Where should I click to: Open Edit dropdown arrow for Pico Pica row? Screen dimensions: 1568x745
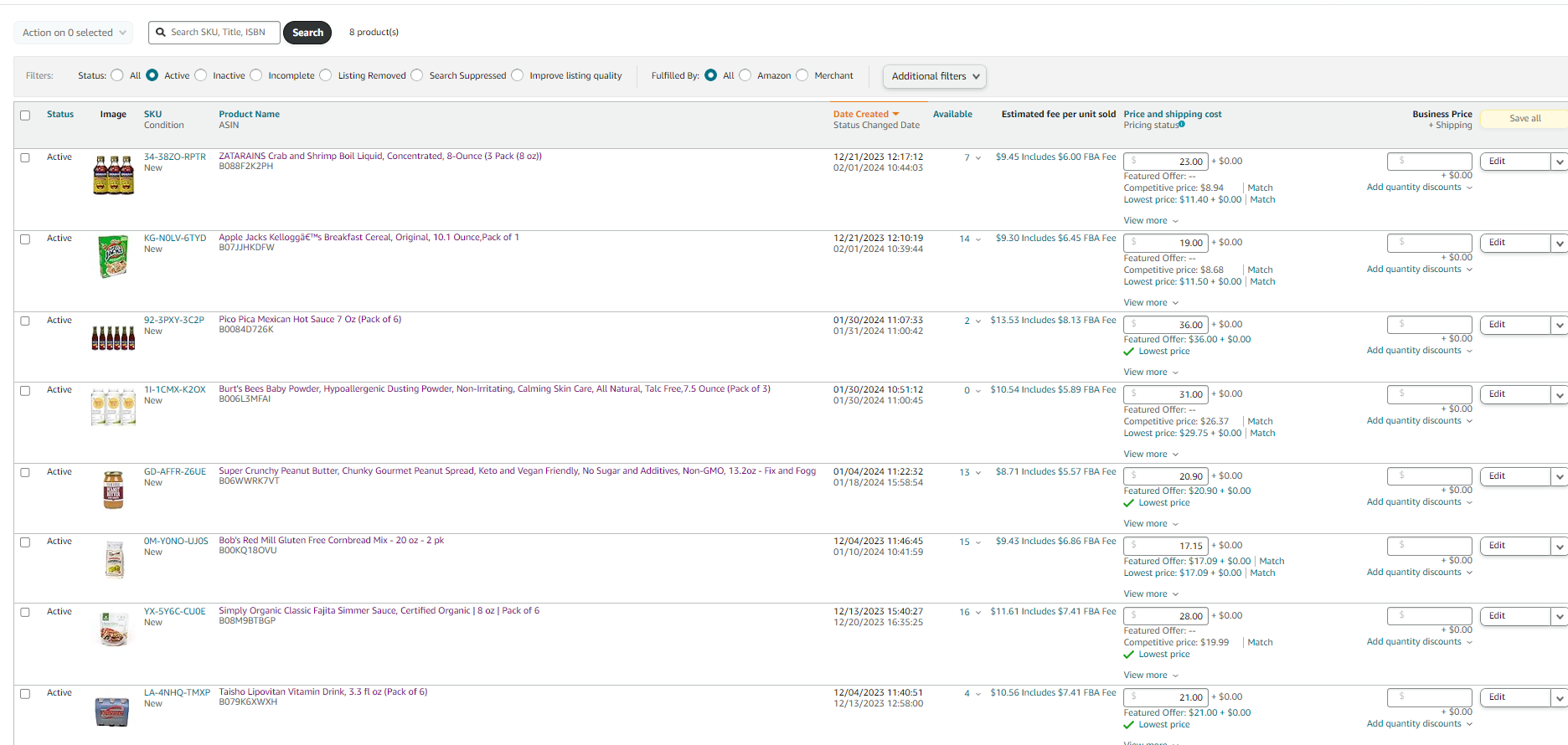[1559, 325]
